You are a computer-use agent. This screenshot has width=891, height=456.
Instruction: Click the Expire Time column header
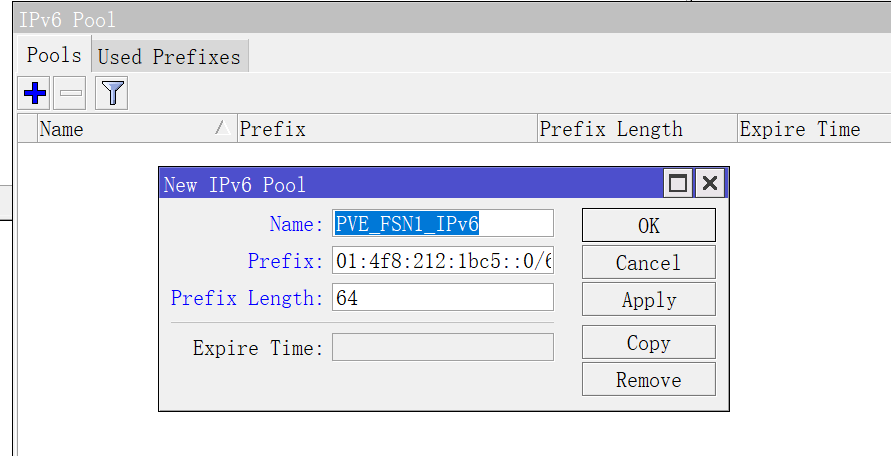[x=810, y=129]
